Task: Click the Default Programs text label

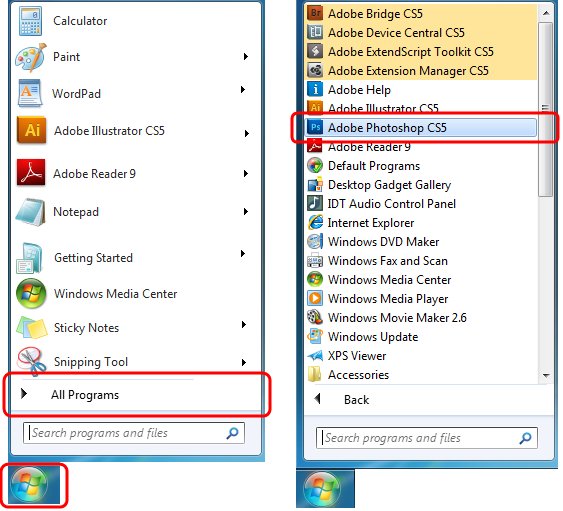Action: 374,166
